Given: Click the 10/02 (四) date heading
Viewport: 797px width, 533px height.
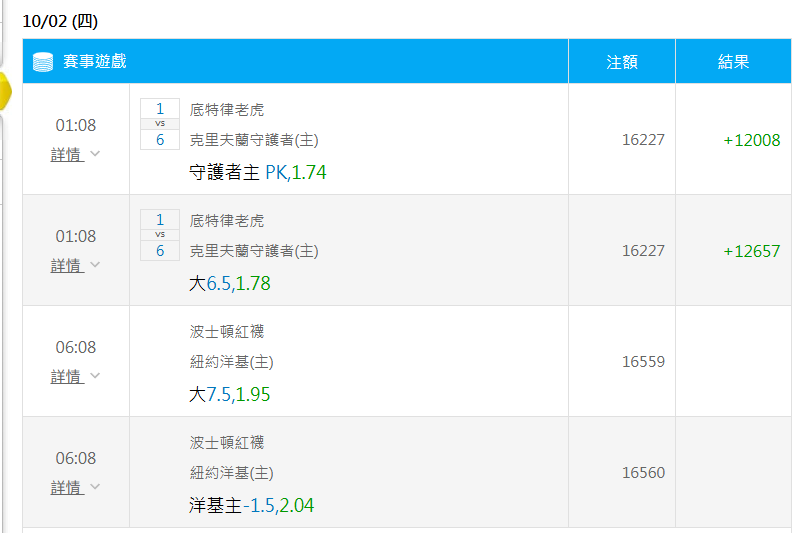Looking at the screenshot, I should (61, 21).
